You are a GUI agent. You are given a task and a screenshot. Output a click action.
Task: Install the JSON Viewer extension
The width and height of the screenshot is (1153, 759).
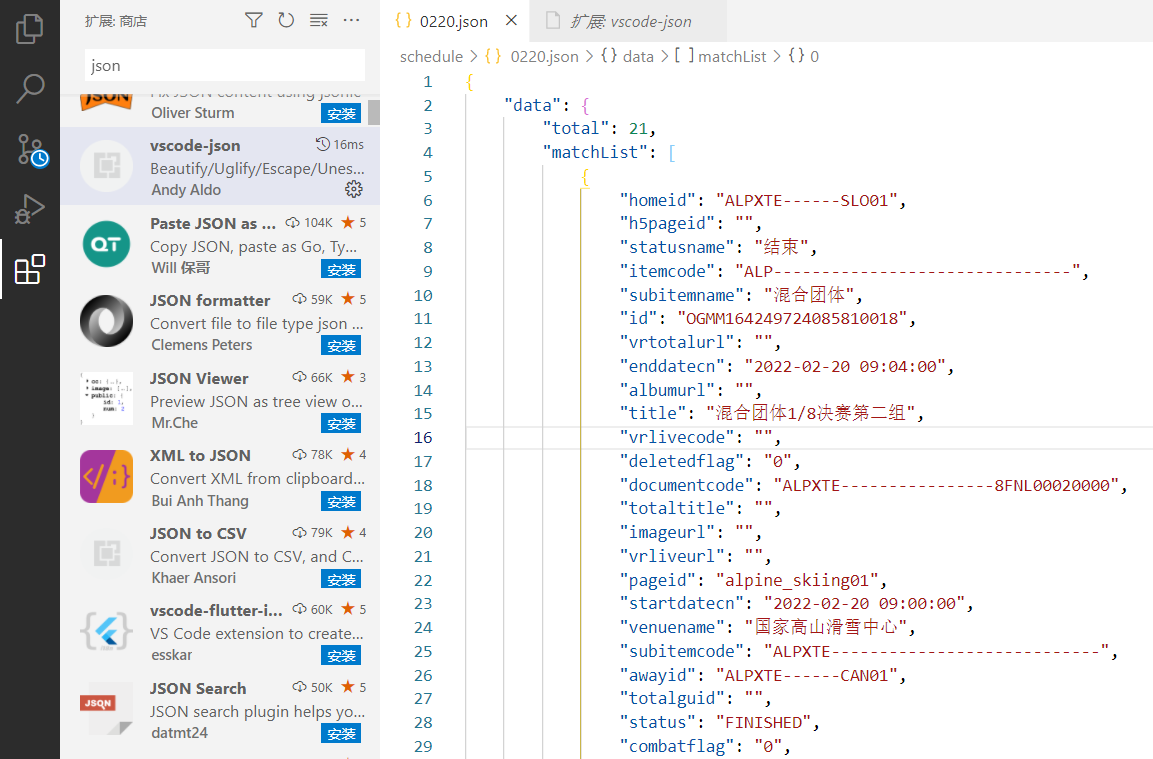click(x=340, y=424)
